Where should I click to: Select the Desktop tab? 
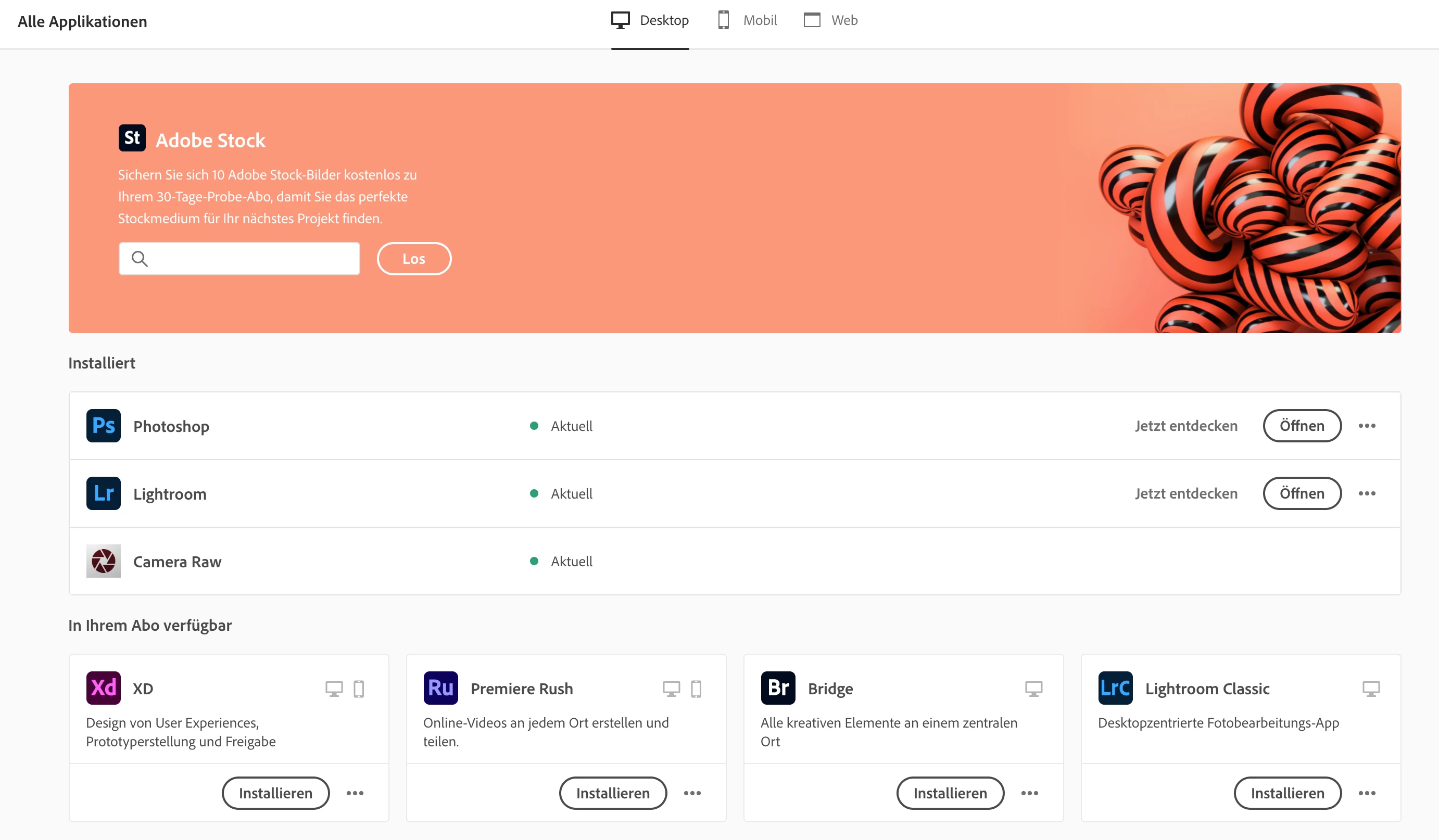[x=650, y=20]
